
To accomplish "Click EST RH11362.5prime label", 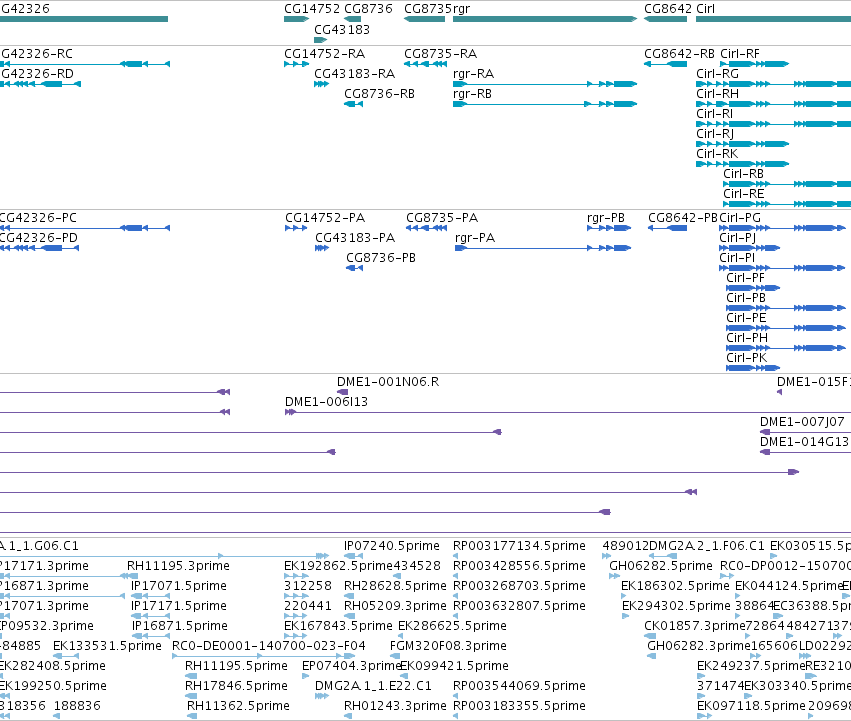I will (x=238, y=706).
